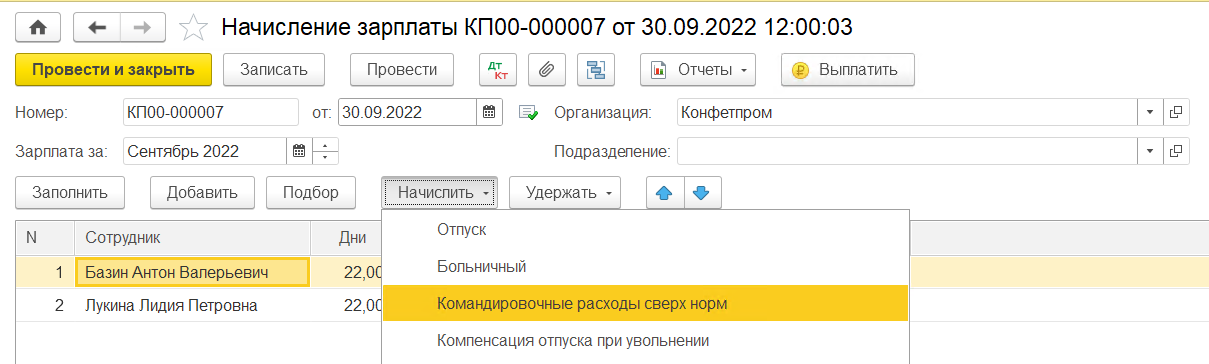Open the document structure hierarchy icon
Screen dimensions: 1209x364
(x=596, y=70)
